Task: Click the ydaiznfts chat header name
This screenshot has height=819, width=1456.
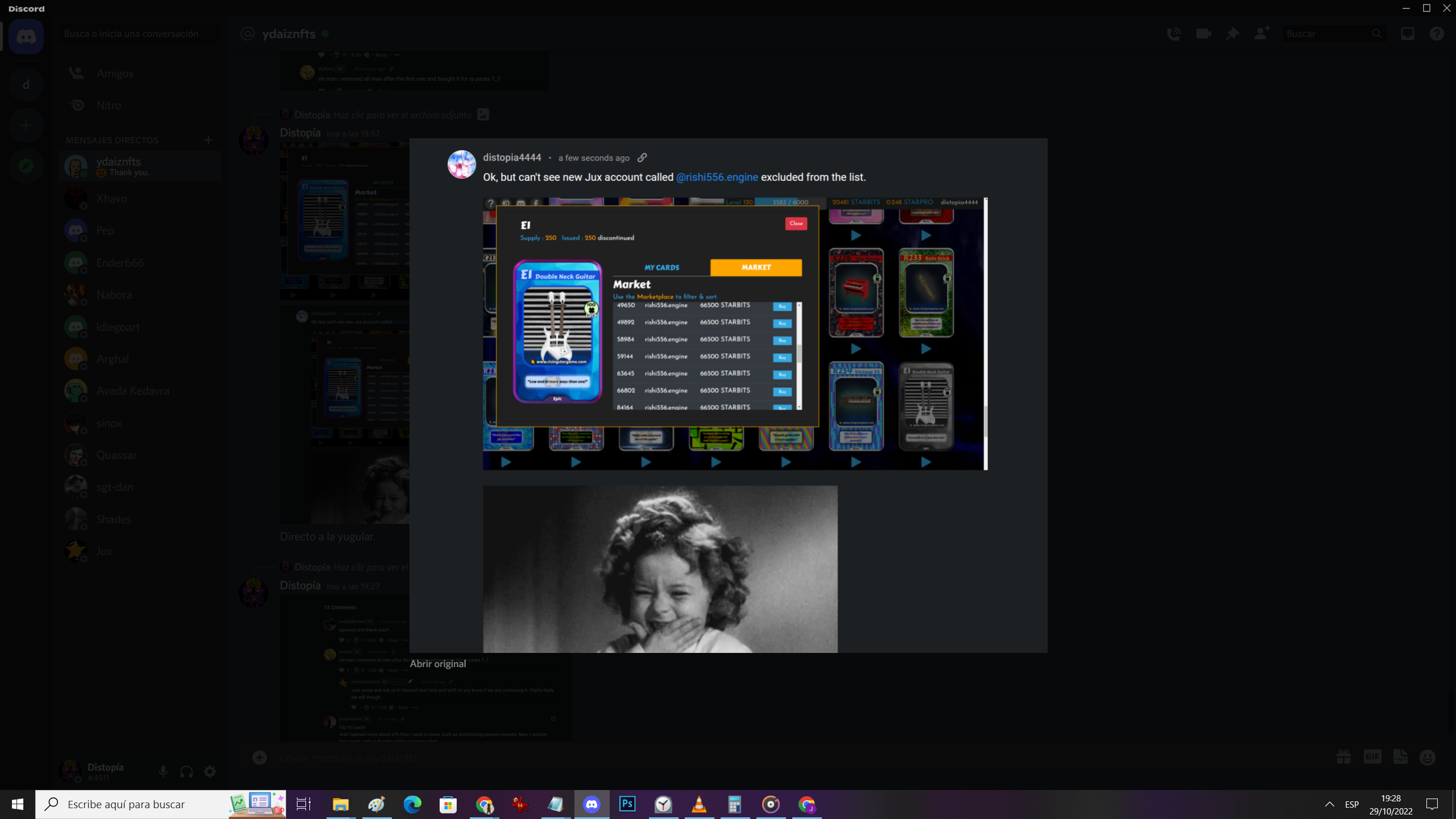Action: (x=289, y=34)
